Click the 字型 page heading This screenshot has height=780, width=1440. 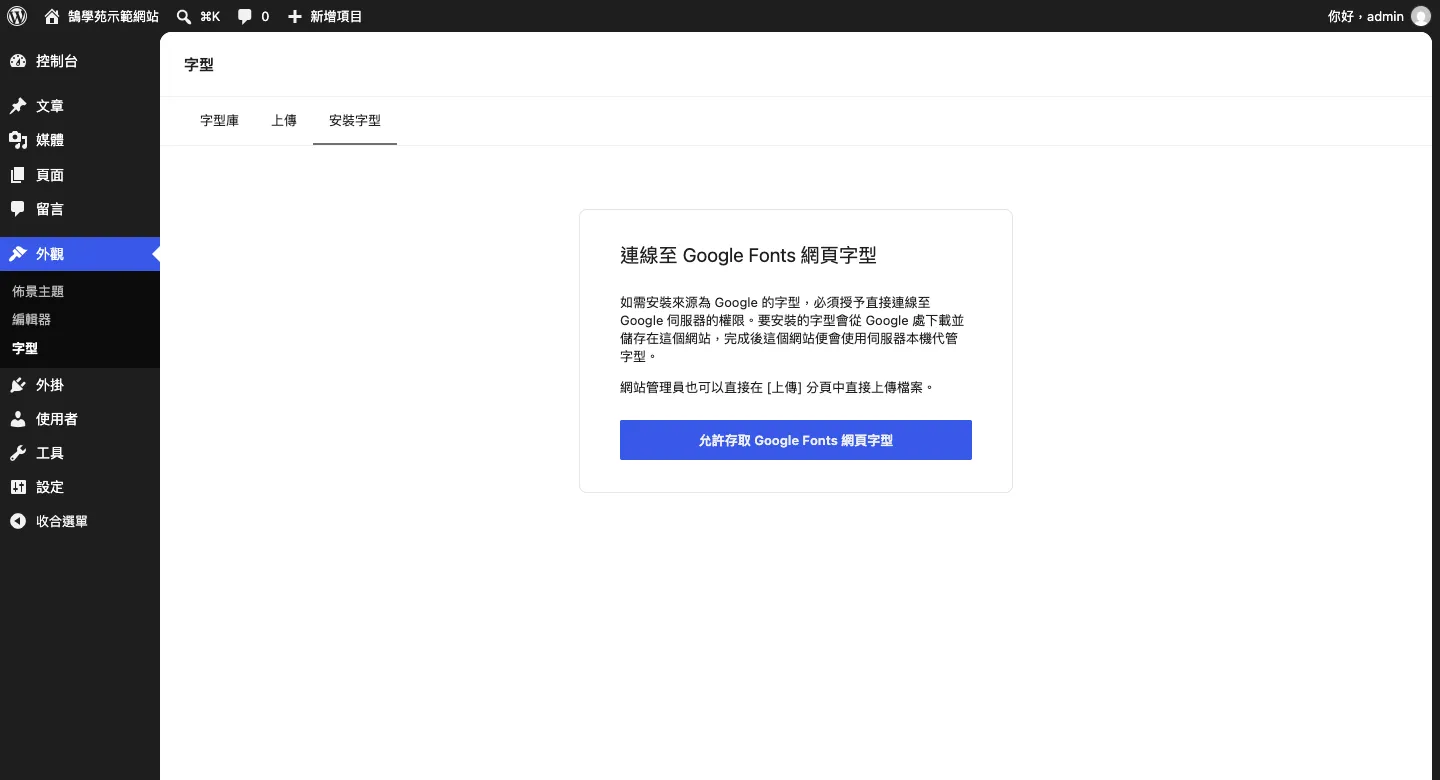pyautogui.click(x=199, y=64)
